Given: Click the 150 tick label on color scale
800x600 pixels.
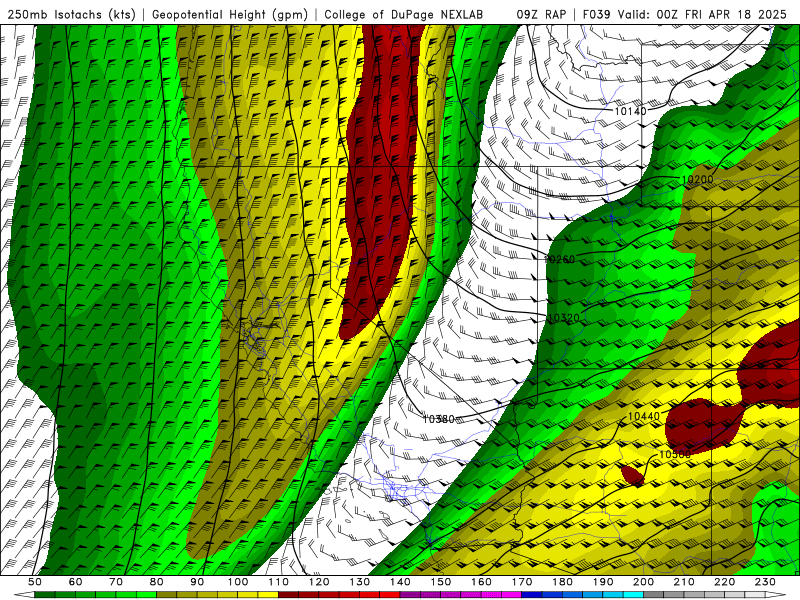Looking at the screenshot, I should pos(441,582).
